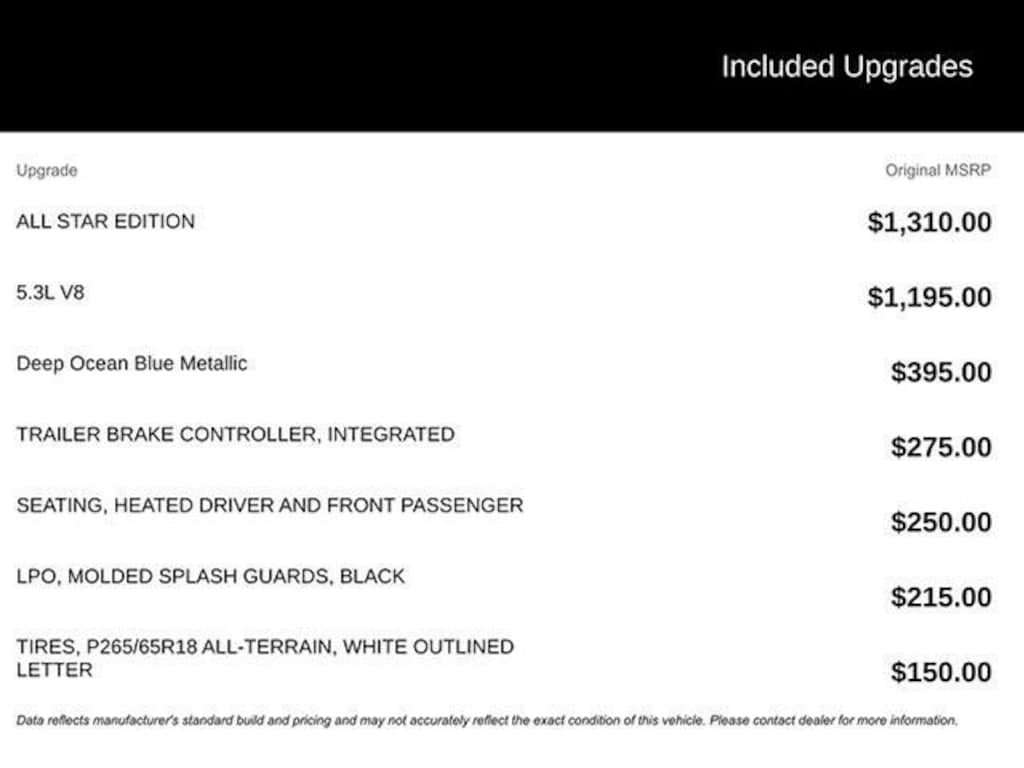This screenshot has height=768, width=1024.
Task: Select LPO, Molded Splash Guards, Black item
Action: tap(210, 576)
